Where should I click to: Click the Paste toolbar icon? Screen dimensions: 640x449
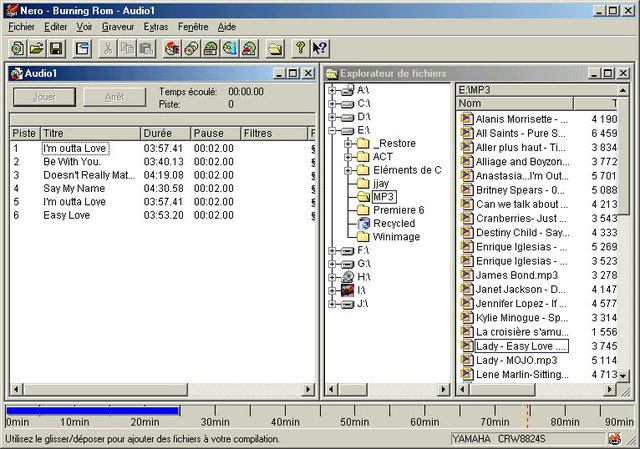point(147,49)
